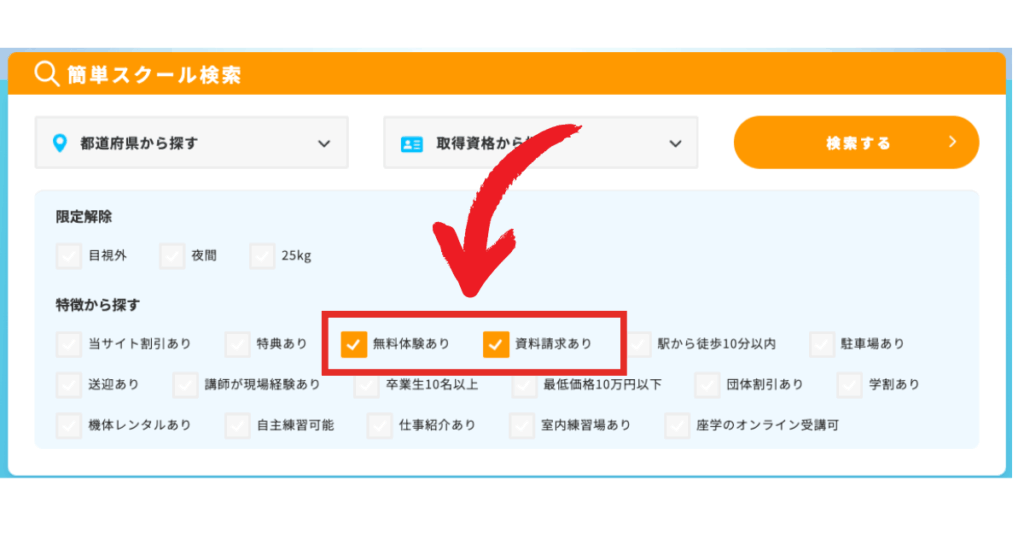Select 当サイト割引あり checkbox
The width and height of the screenshot is (1024, 538).
coord(69,344)
